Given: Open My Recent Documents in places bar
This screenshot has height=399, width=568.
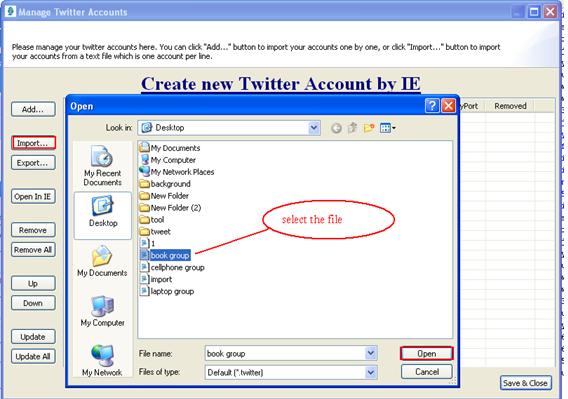Looking at the screenshot, I should 103,166.
